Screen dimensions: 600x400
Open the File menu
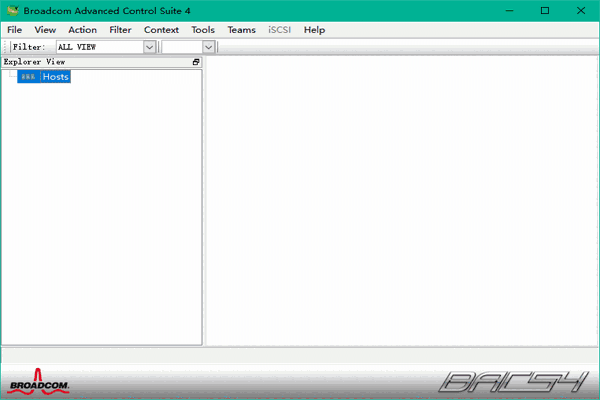14,30
